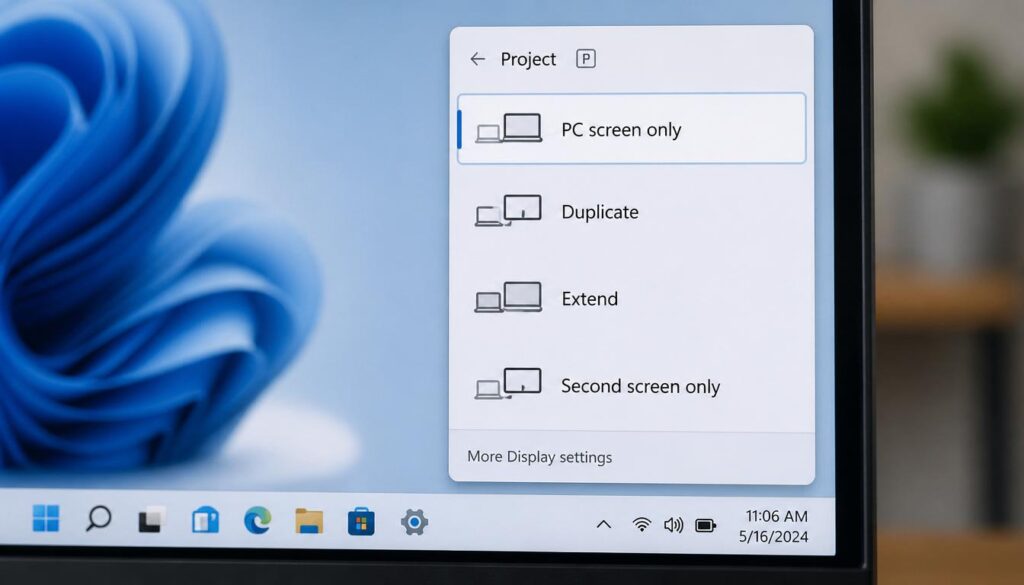Choose the Duplicate projection mode
The width and height of the screenshot is (1024, 585).
(x=632, y=212)
